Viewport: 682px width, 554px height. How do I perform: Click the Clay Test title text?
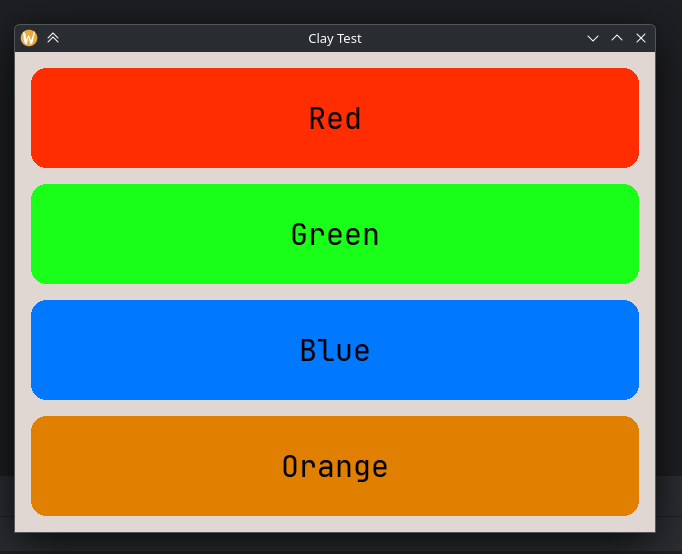[334, 38]
